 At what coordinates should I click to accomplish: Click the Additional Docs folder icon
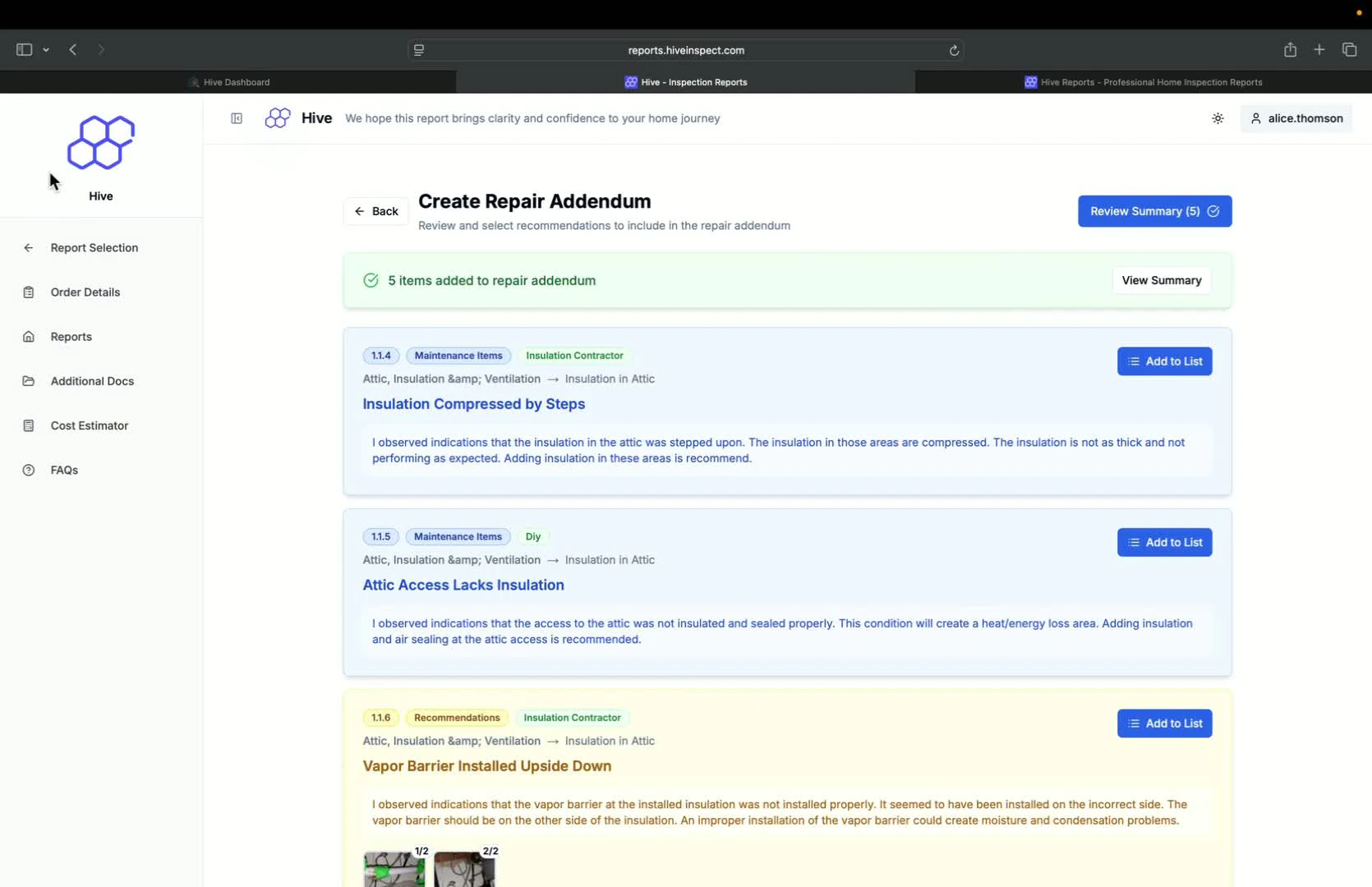tap(29, 381)
